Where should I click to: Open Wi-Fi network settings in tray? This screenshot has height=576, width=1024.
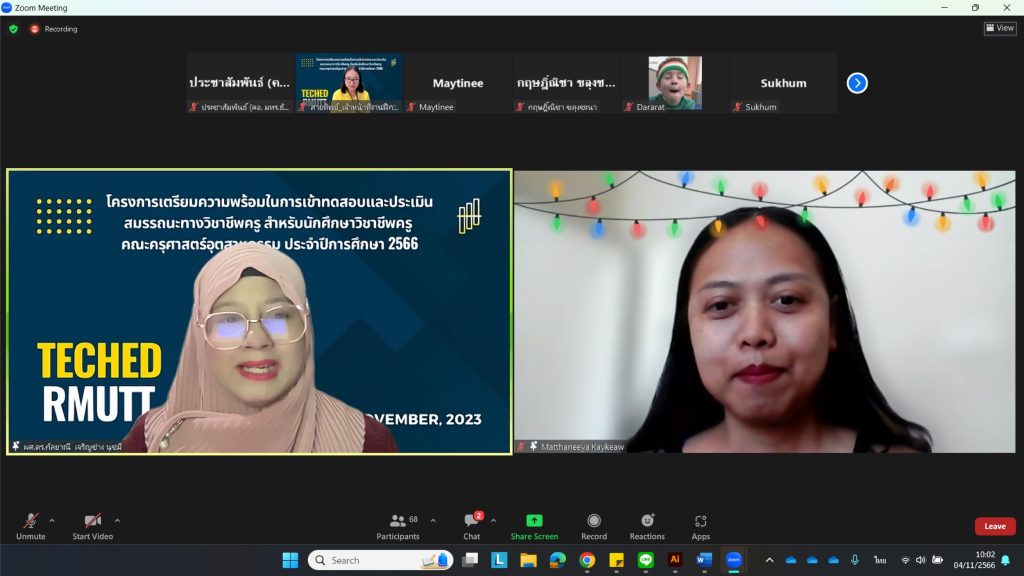(905, 560)
